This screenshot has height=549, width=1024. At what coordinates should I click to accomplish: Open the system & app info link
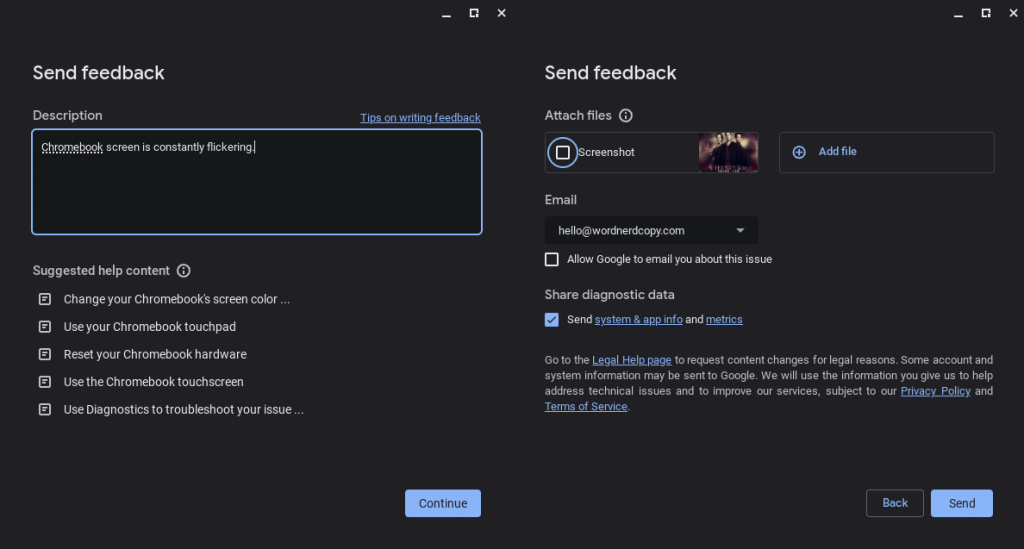(638, 320)
